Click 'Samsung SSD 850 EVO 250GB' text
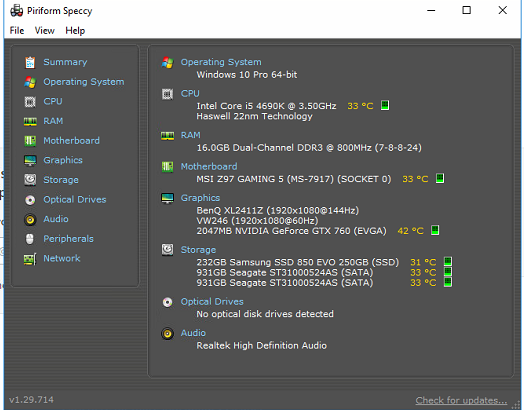This screenshot has width=524, height=410. click(299, 262)
